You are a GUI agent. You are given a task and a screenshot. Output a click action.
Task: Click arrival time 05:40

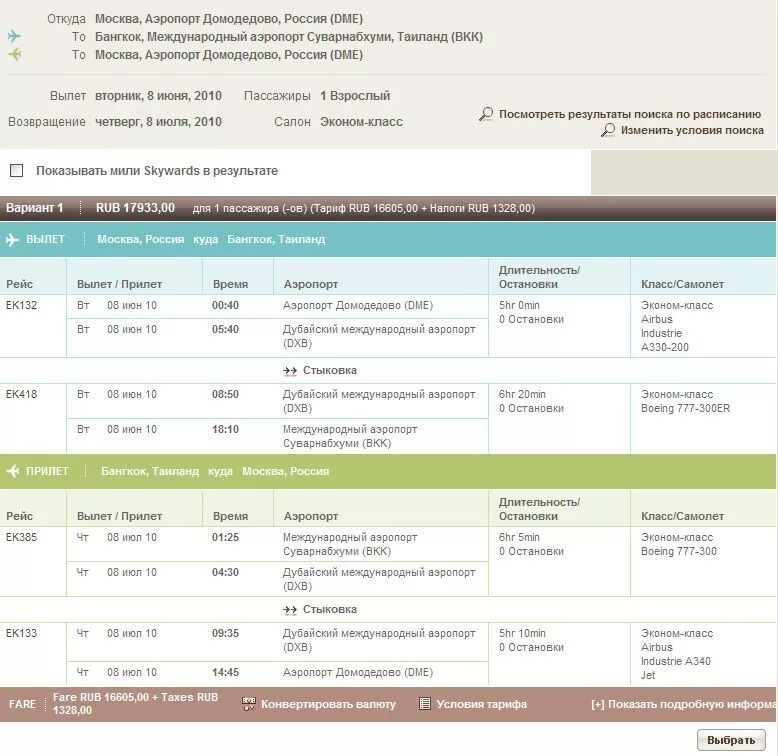(x=225, y=329)
